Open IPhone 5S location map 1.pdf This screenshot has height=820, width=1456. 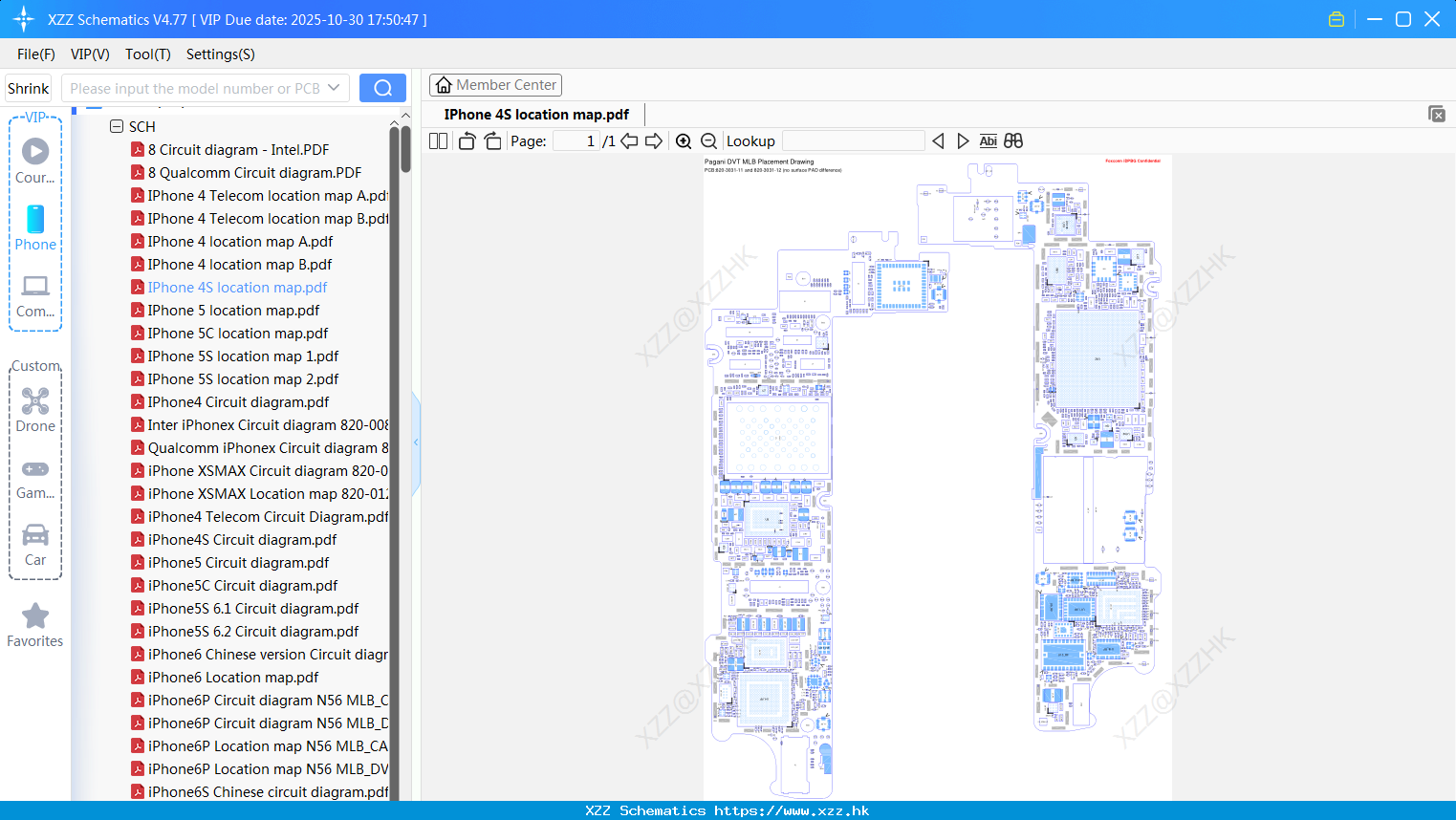(x=243, y=356)
